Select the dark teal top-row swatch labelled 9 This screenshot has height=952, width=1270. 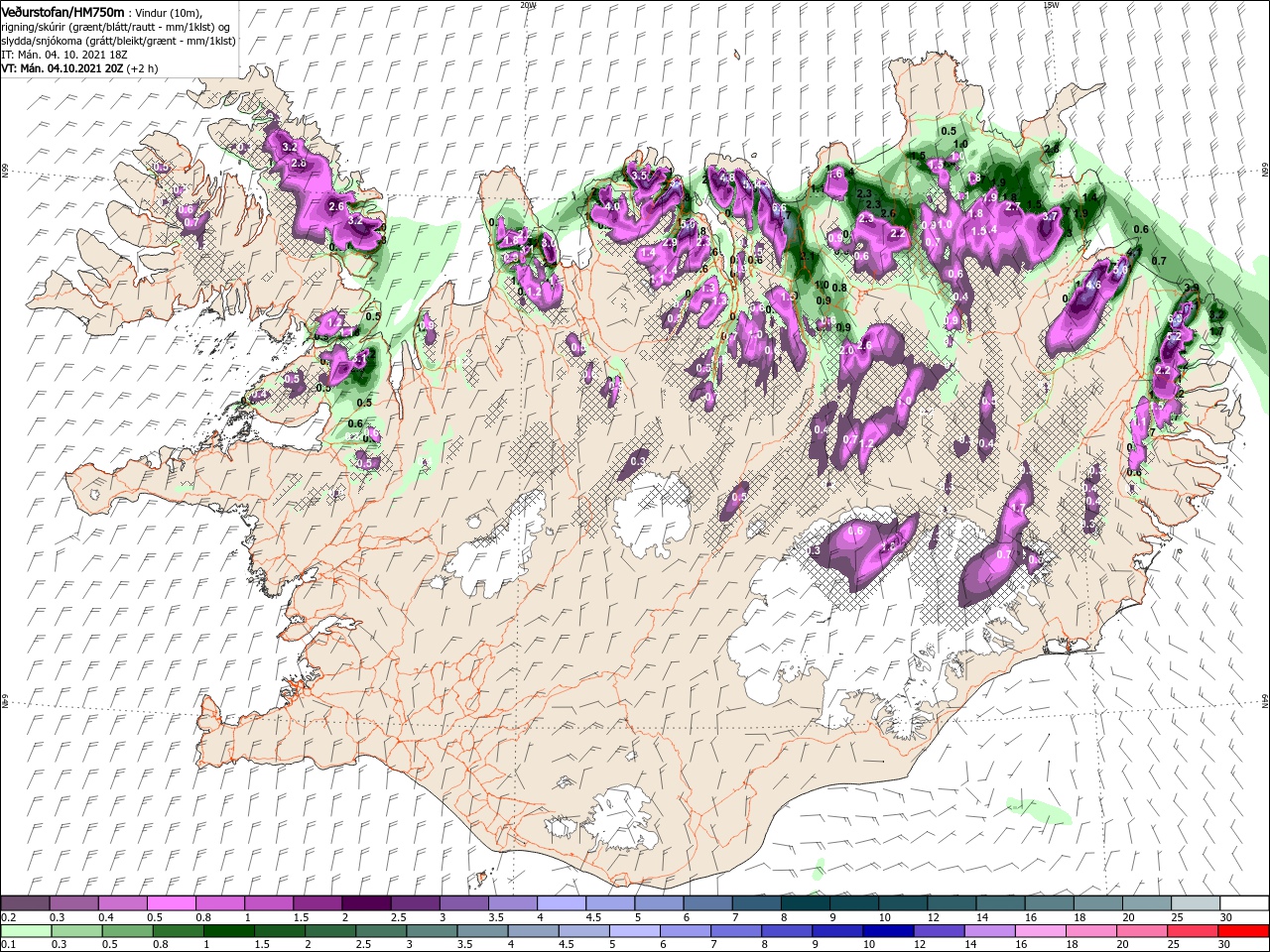[x=854, y=903]
